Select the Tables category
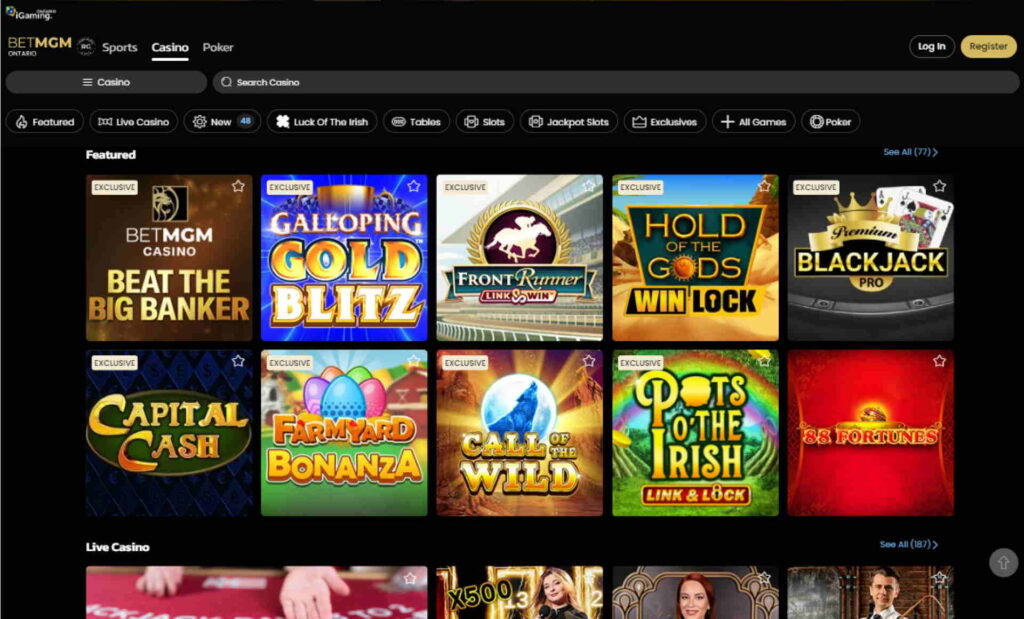This screenshot has width=1024, height=619. pyautogui.click(x=416, y=121)
